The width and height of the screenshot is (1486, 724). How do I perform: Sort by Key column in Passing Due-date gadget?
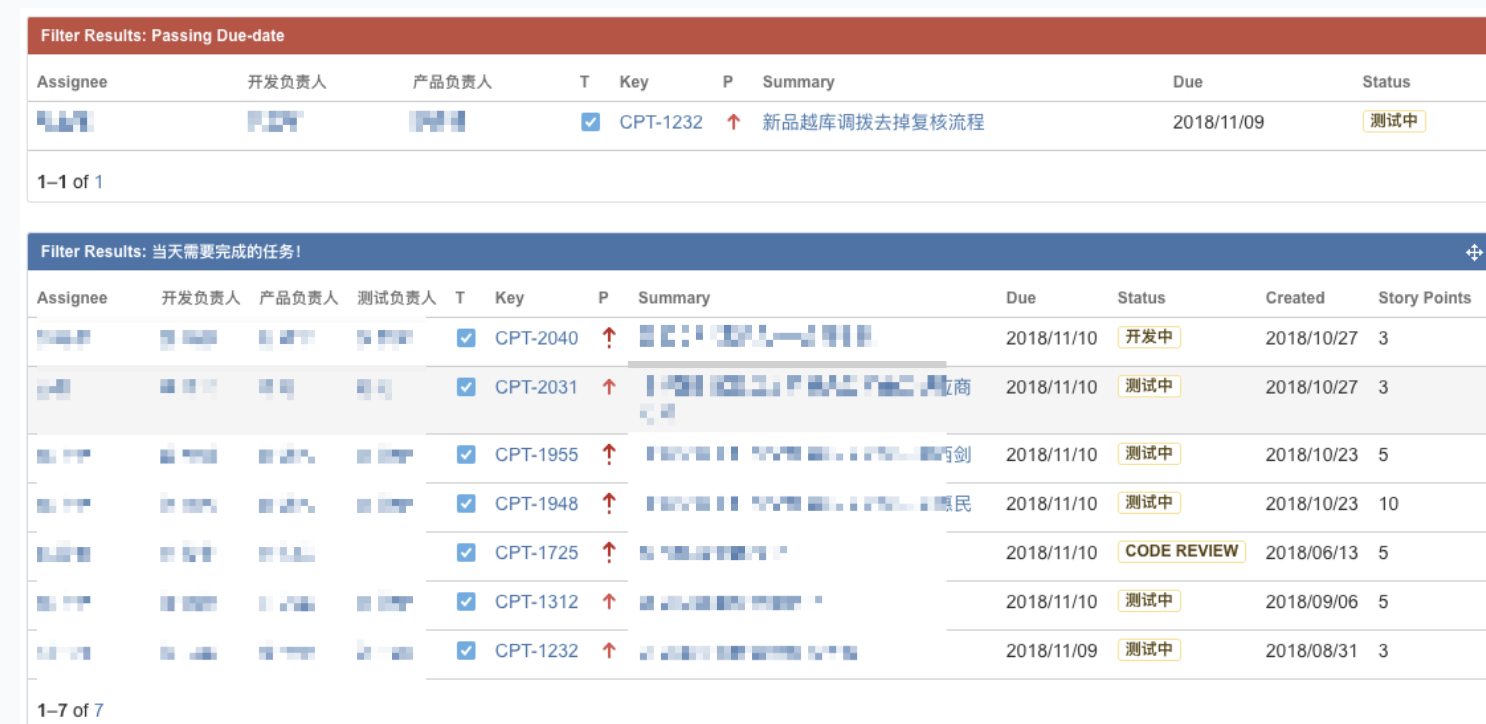[x=634, y=82]
